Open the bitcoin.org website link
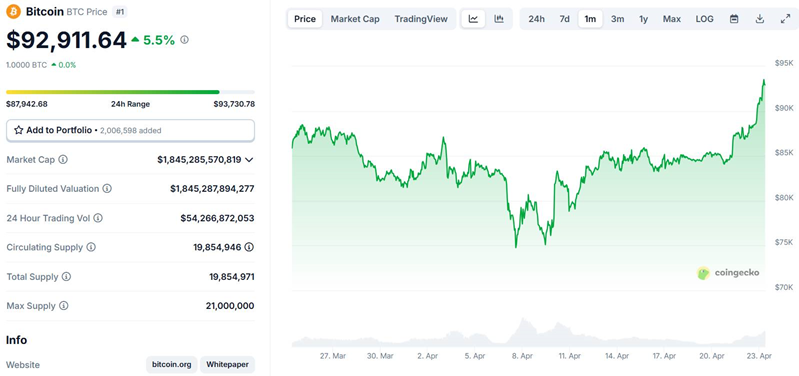 pos(172,365)
